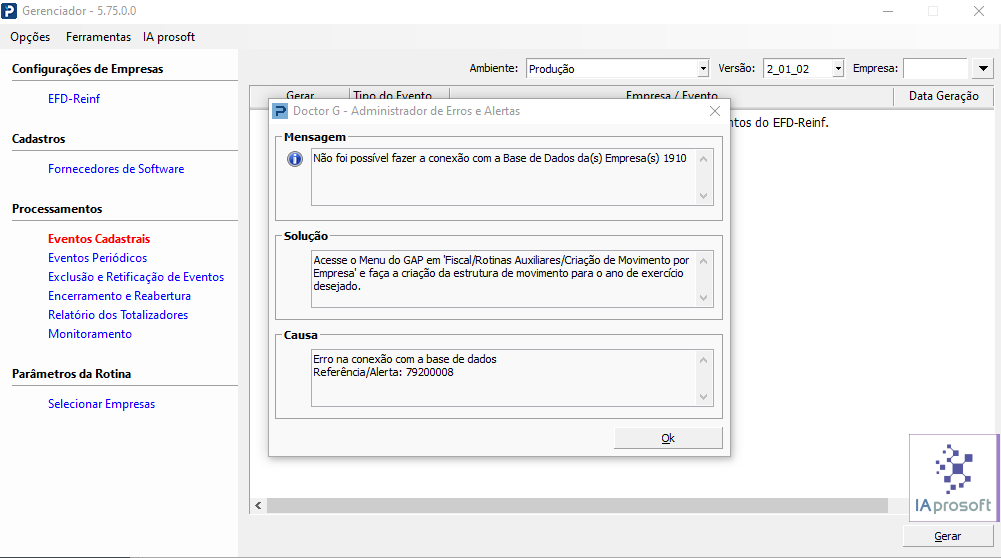The image size is (1001, 558).
Task: Click the Doctor G dialog title icon
Action: click(x=280, y=111)
